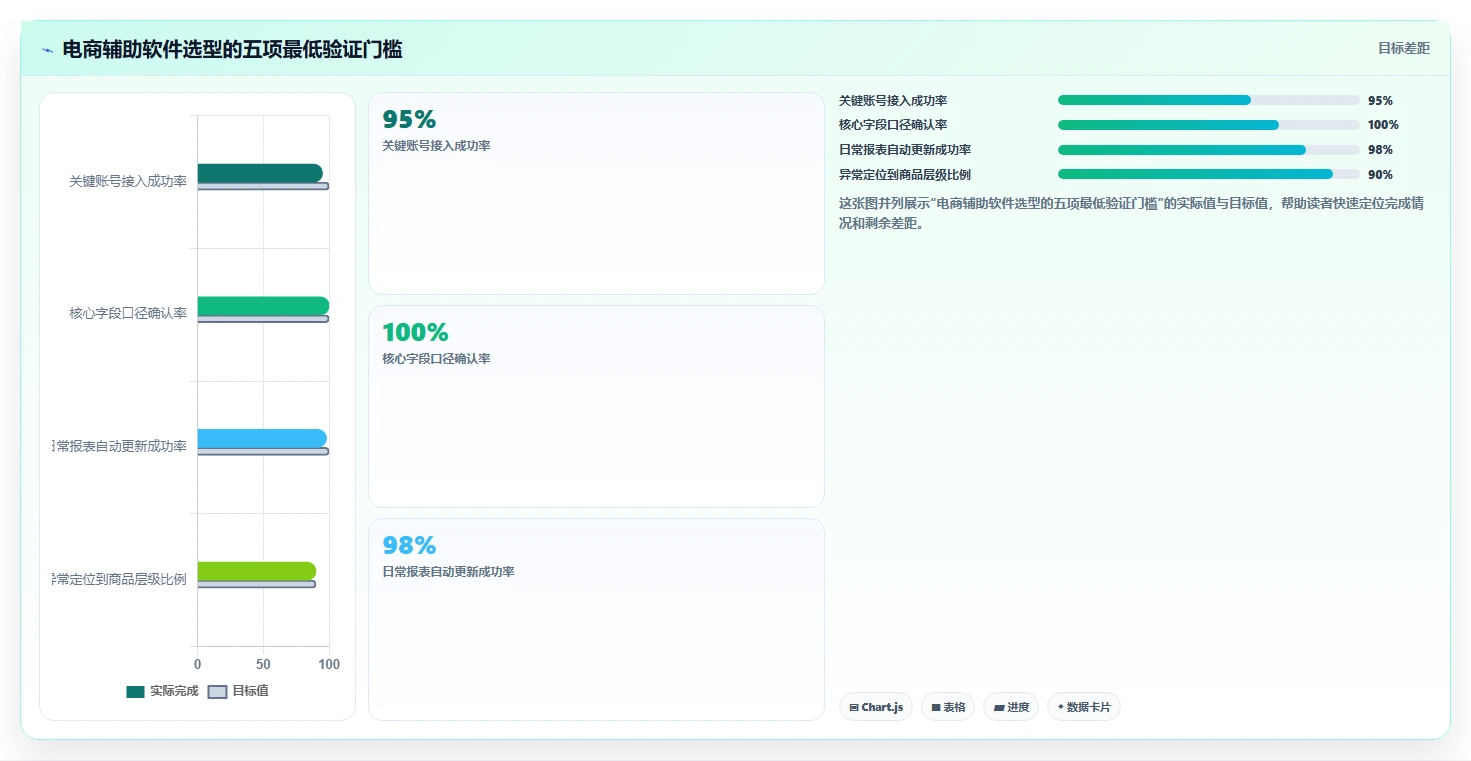Click the gray target bar under 关键账号接入成功率
The width and height of the screenshot is (1471, 761).
263,186
